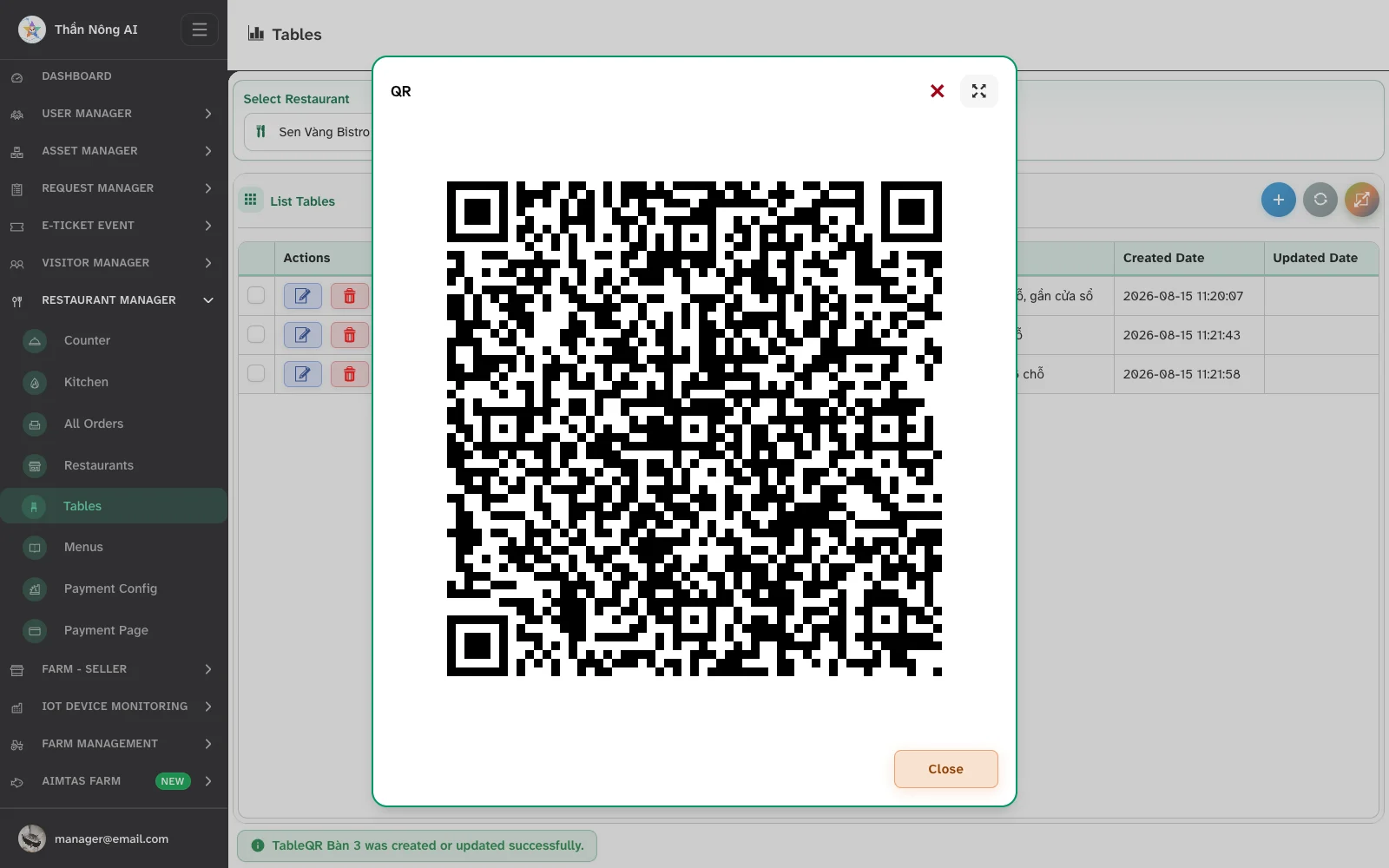Viewport: 1389px width, 868px height.
Task: Edit the table created at 11:20:07
Action: (x=303, y=296)
